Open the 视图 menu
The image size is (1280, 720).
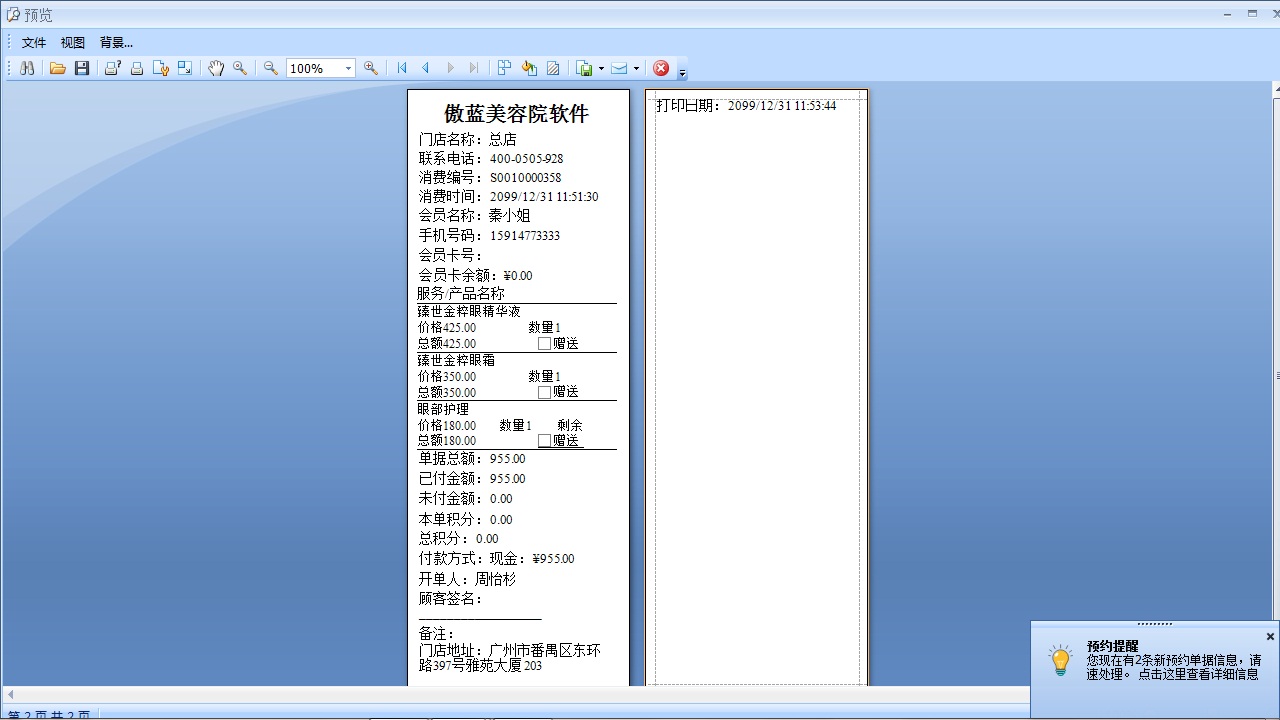pyautogui.click(x=73, y=42)
